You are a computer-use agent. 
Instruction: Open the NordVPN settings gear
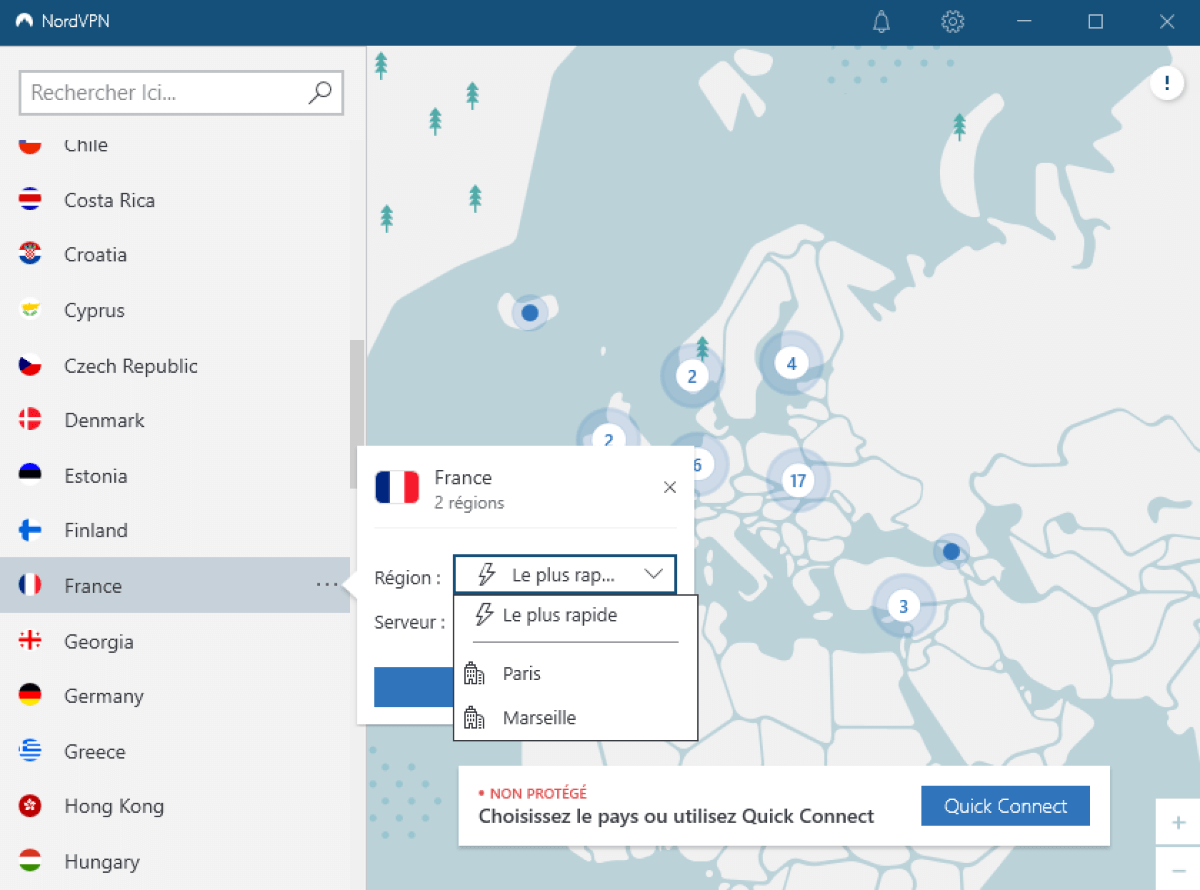(x=952, y=21)
